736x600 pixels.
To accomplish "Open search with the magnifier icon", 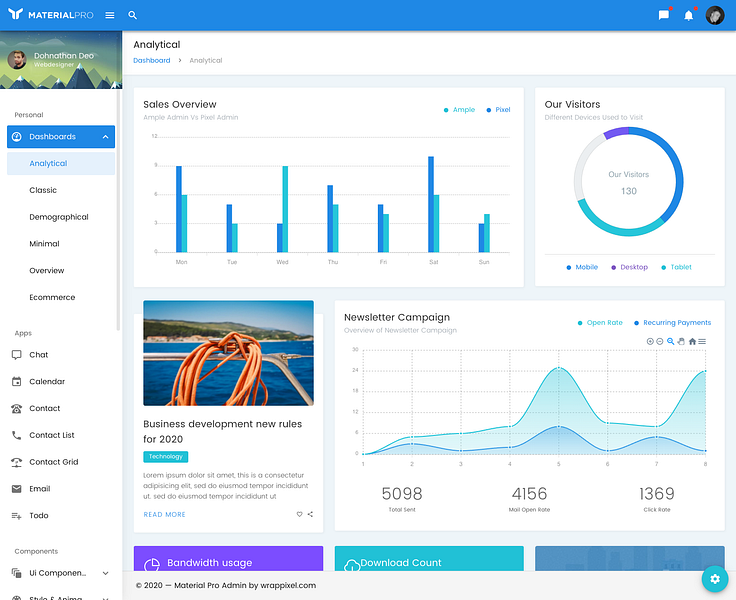I will [x=132, y=15].
